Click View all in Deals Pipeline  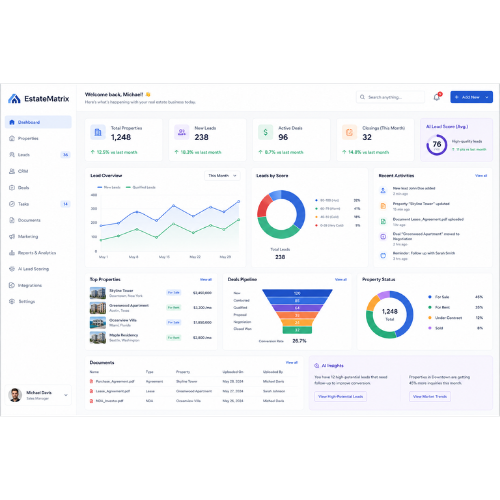[341, 279]
